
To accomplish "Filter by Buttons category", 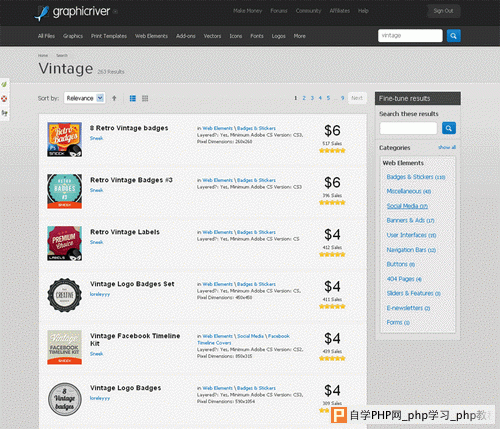I will (x=400, y=264).
